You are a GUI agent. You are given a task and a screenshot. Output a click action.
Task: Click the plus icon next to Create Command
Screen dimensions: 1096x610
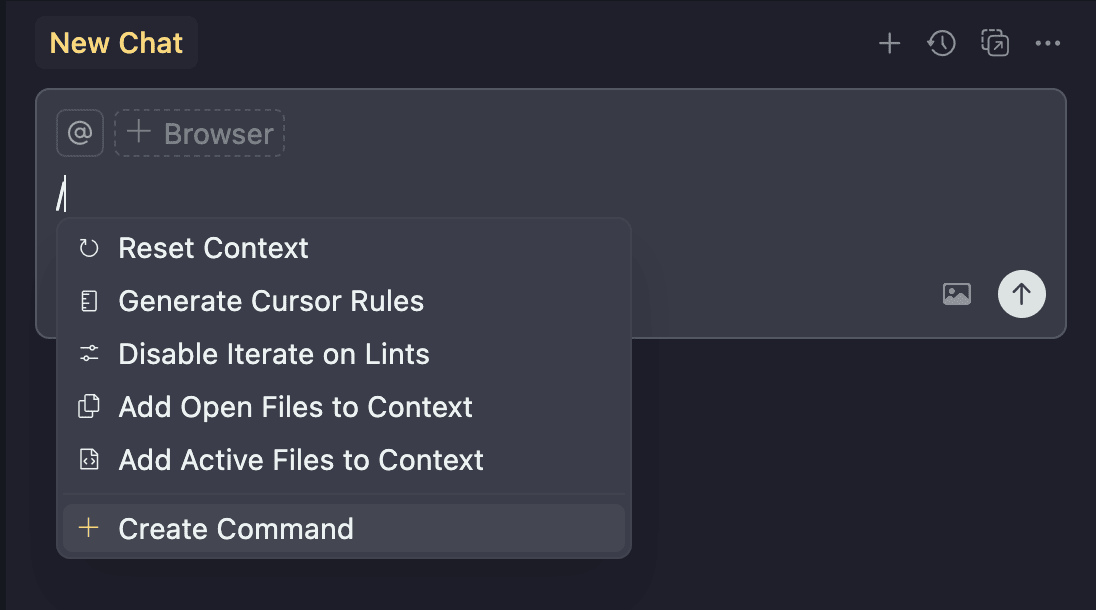(x=89, y=528)
